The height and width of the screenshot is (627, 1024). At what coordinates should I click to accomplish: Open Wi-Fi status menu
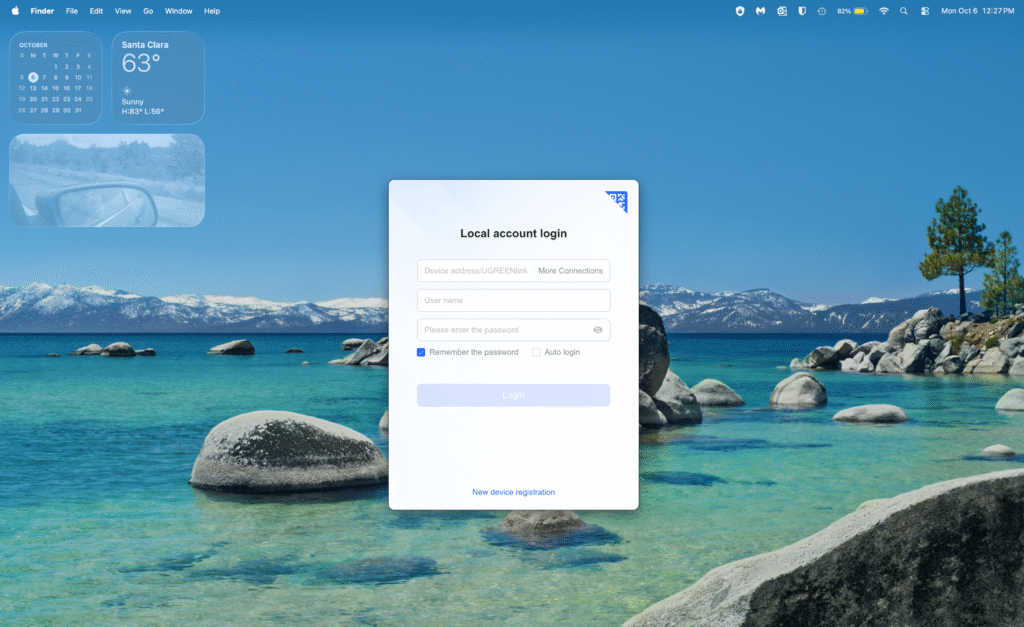pyautogui.click(x=883, y=11)
